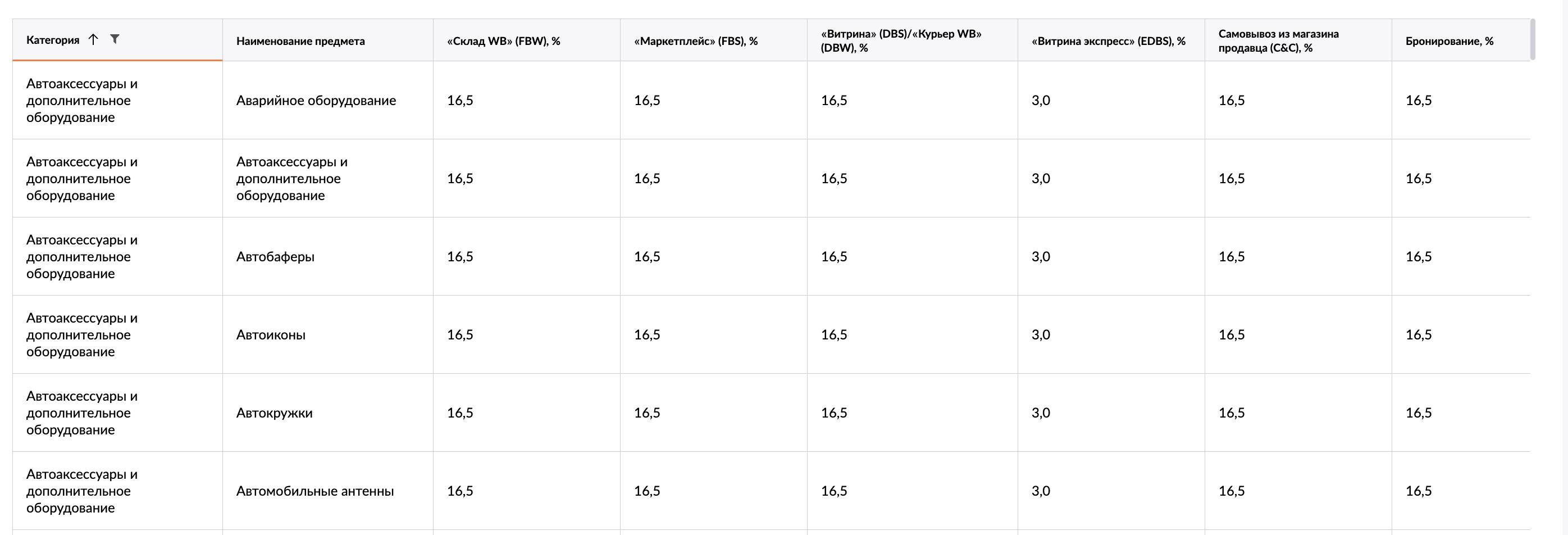
Task: Select the Автобаферы item cell
Action: point(275,256)
